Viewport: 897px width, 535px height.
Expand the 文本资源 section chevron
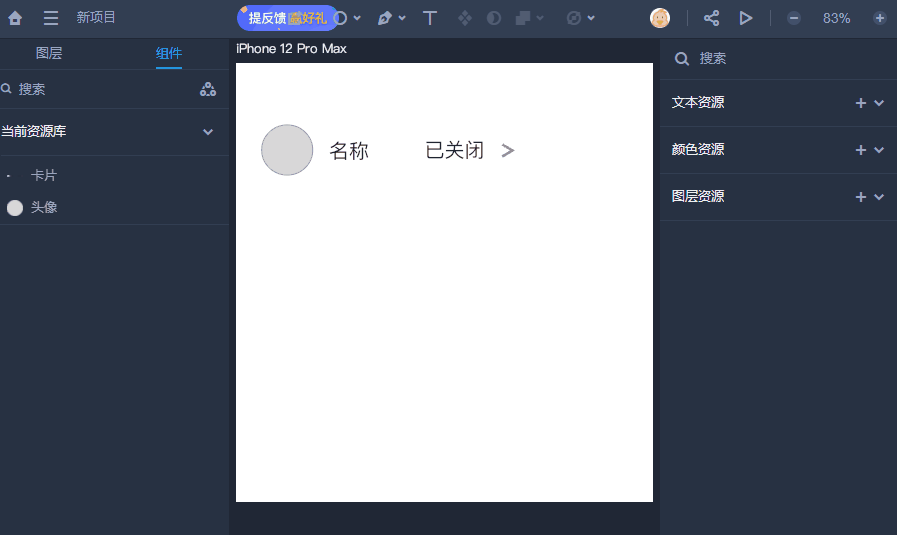pos(879,103)
